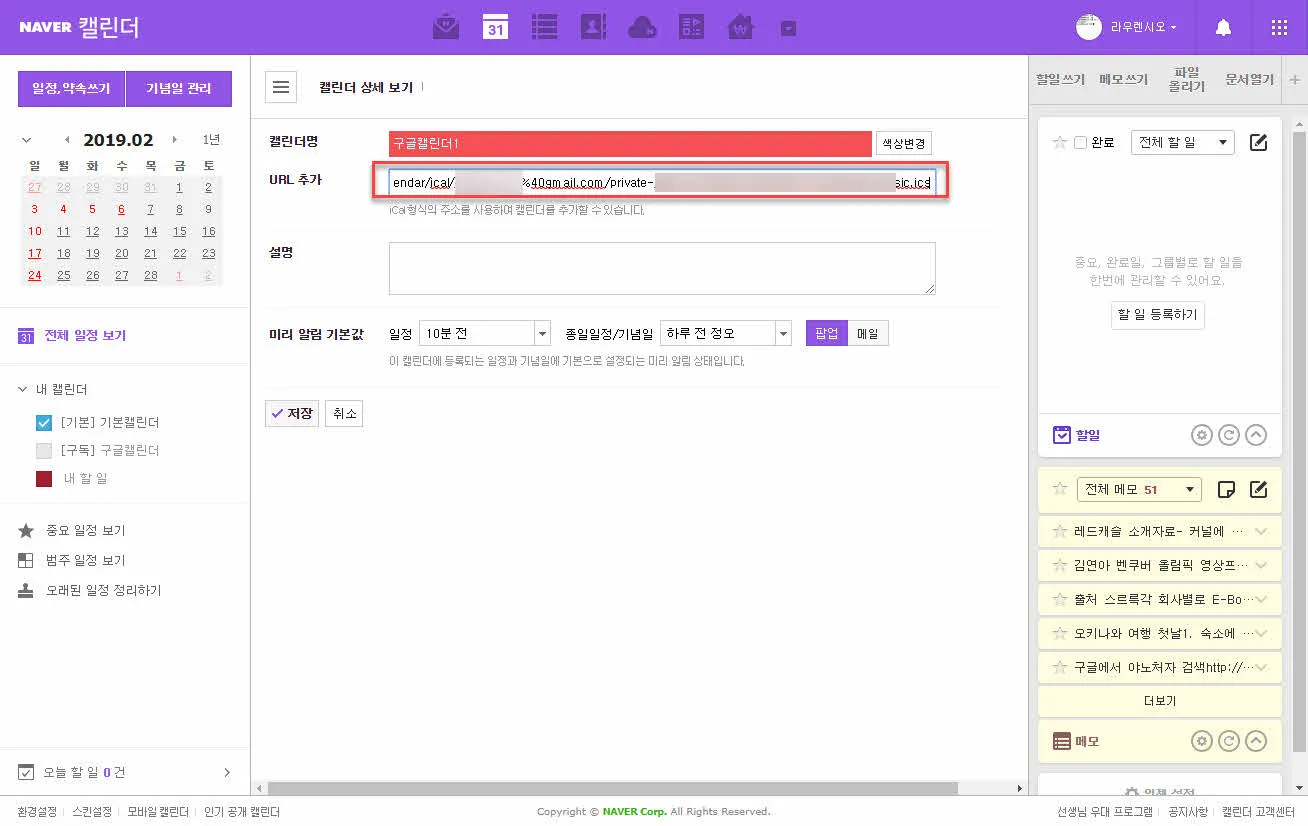Open to-do panel settings gear
This screenshot has width=1308, height=826.
point(1202,435)
